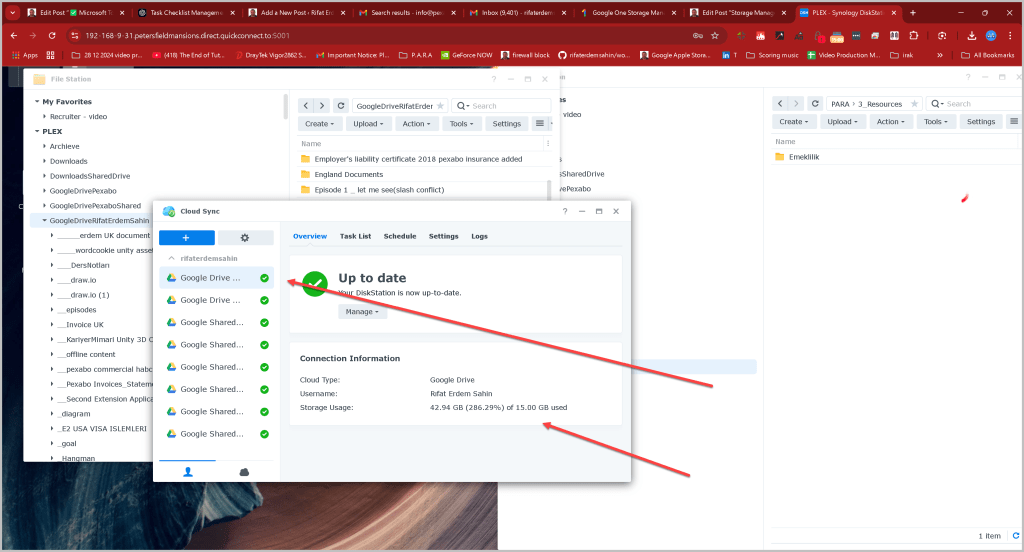Select the 'Recruiter - video' favorite in the tree

(78, 116)
